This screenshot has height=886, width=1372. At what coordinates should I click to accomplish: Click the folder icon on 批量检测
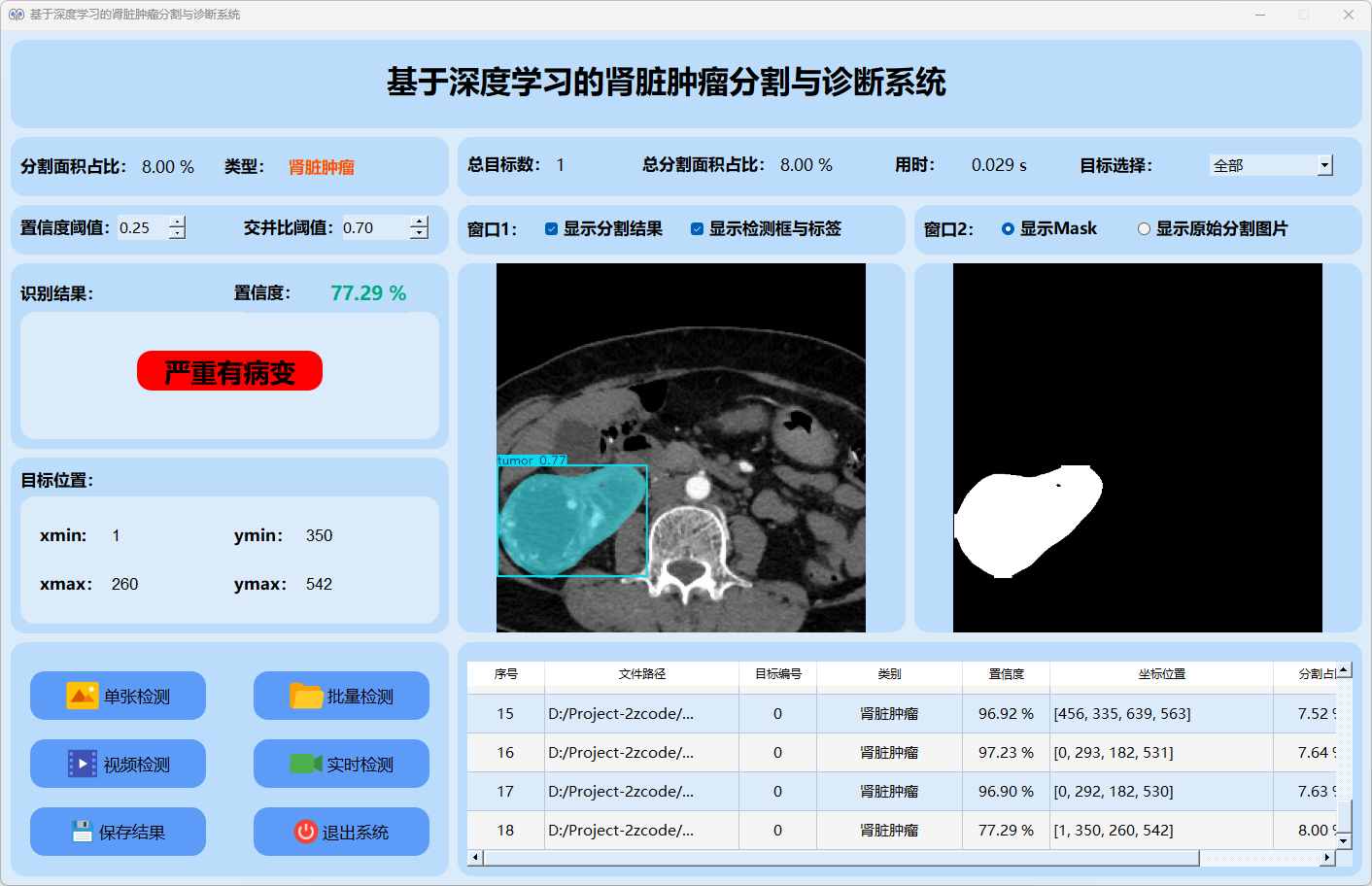(306, 696)
